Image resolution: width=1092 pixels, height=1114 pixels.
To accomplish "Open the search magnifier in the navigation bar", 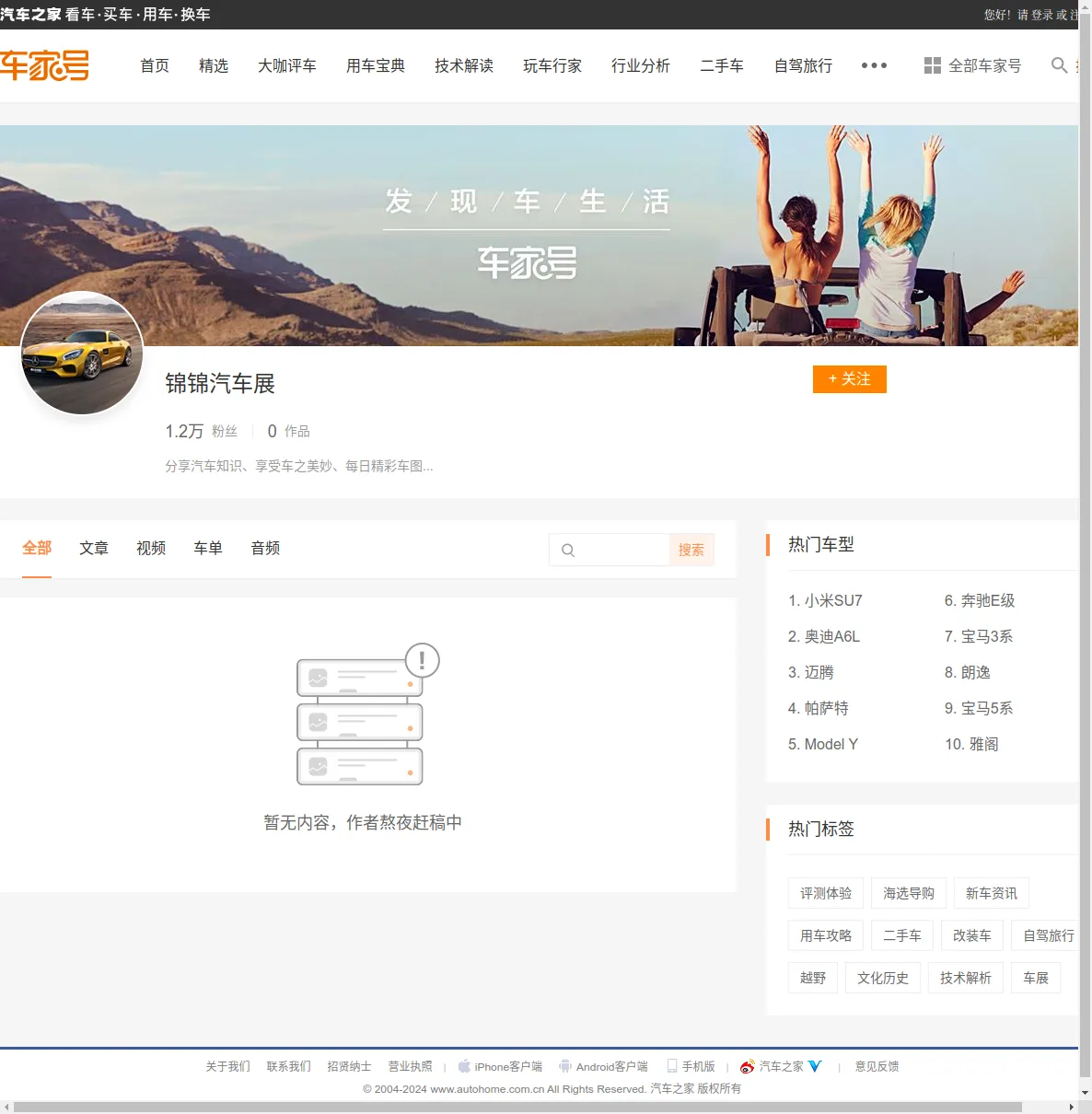I will pyautogui.click(x=1060, y=65).
